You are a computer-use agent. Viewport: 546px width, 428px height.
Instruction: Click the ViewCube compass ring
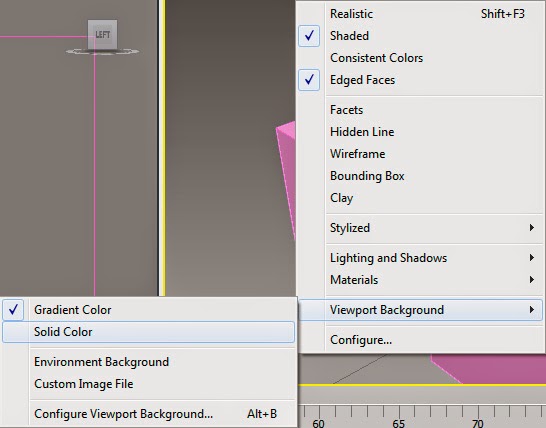(102, 52)
